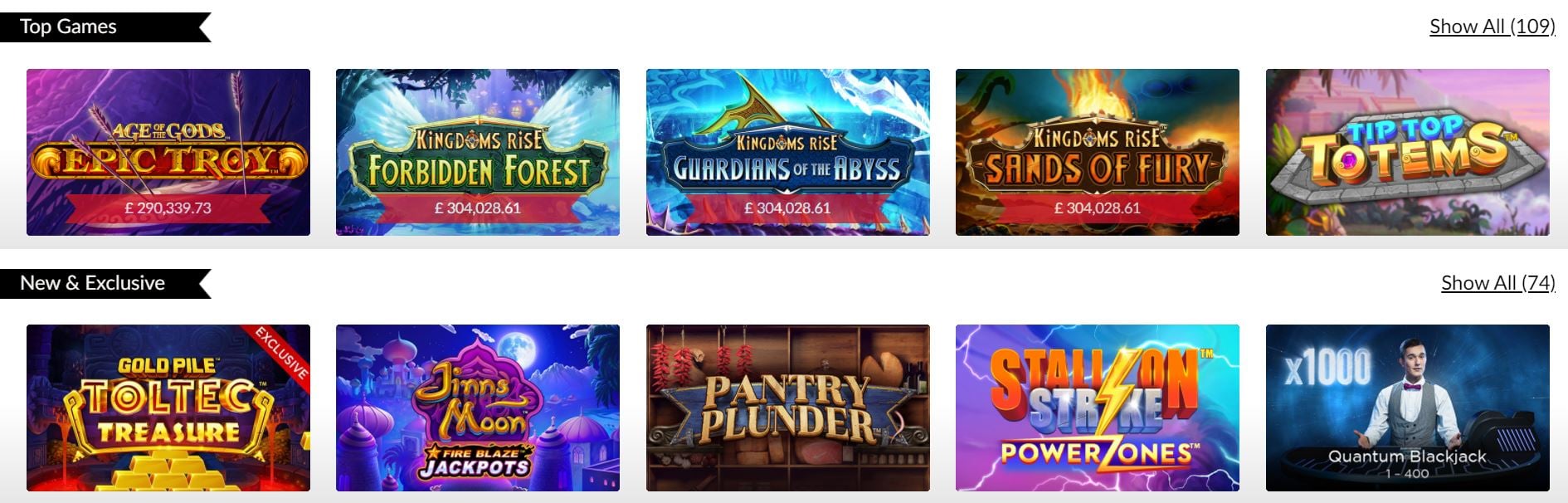Click the x1000 multiplier on Quantum Blackjack

click(x=1327, y=366)
